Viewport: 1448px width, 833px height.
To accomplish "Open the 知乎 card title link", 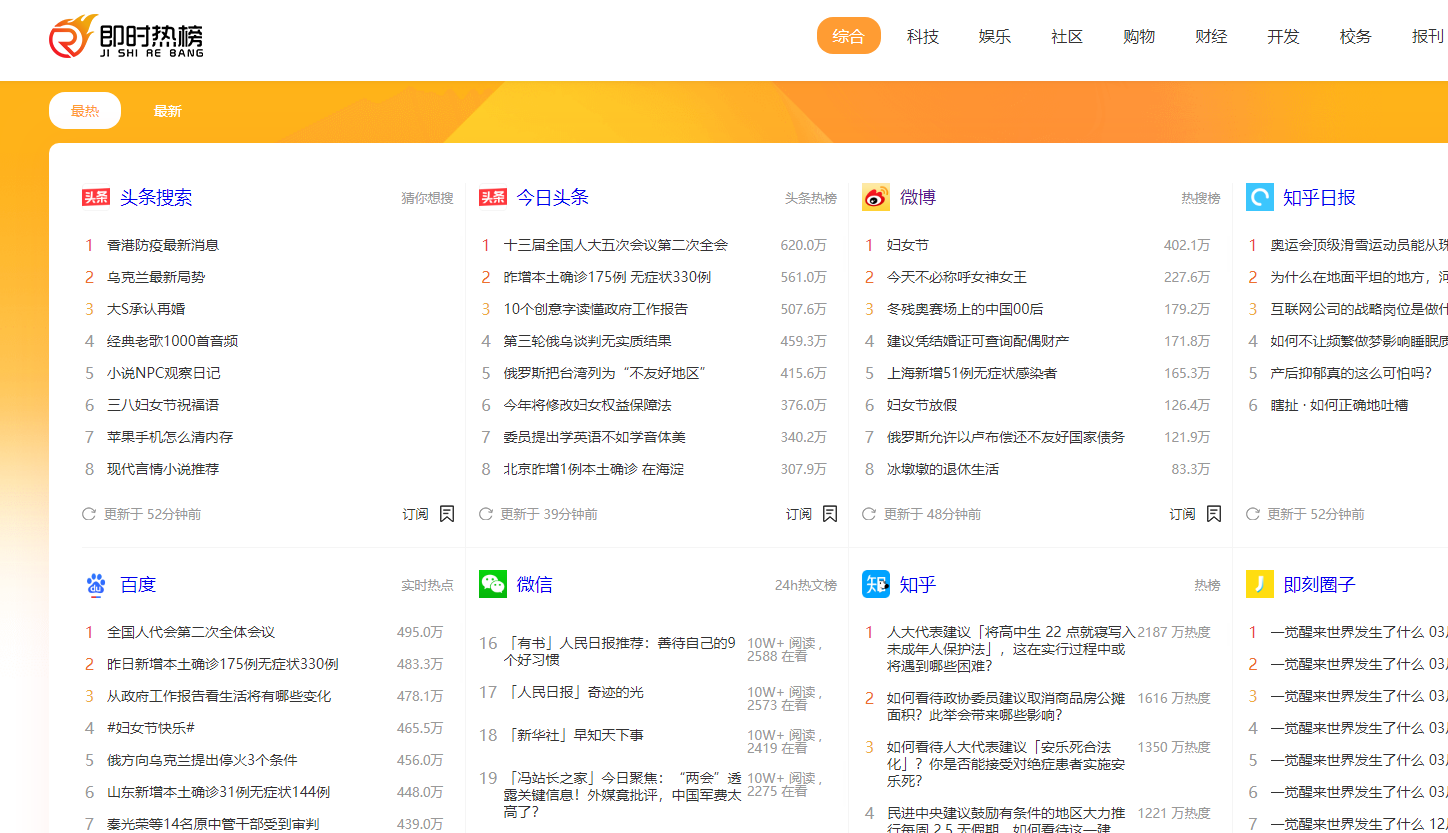I will [918, 585].
